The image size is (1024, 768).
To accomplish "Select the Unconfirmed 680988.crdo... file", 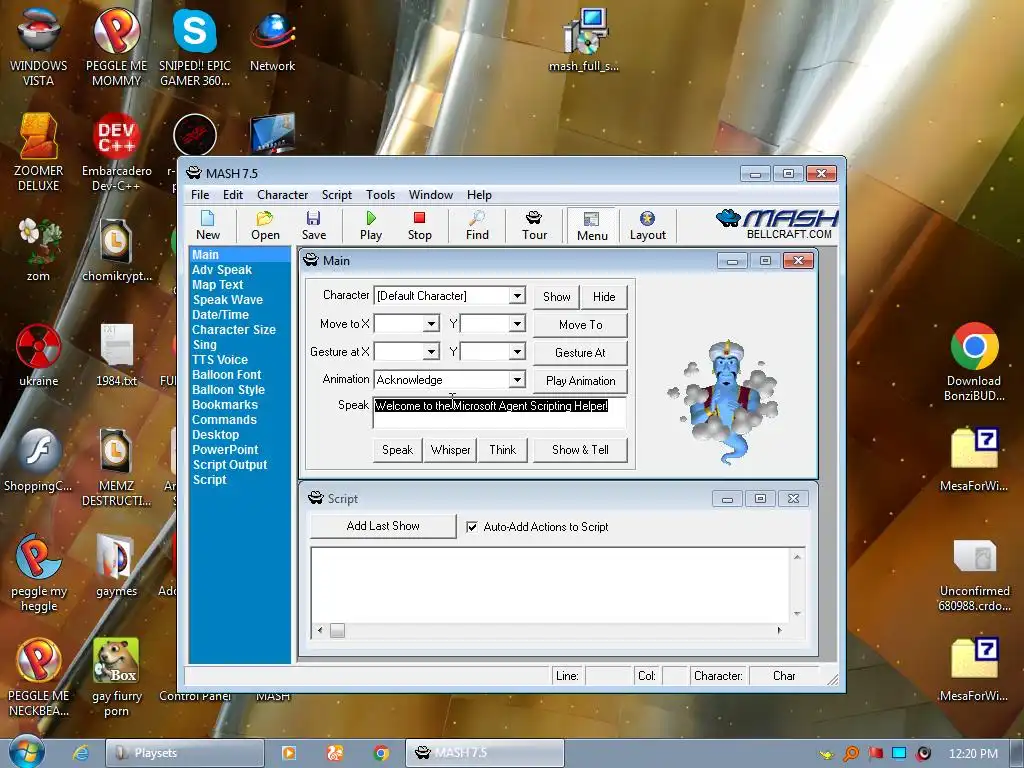I will click(x=974, y=575).
